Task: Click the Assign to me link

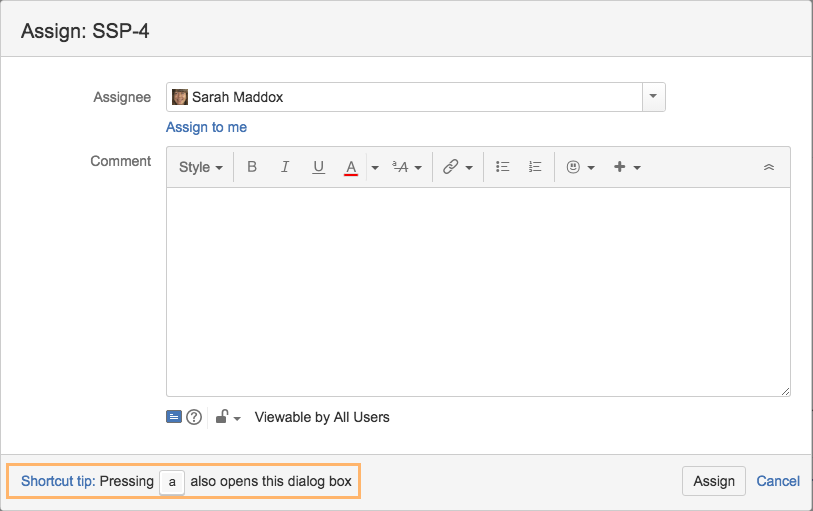Action: (206, 127)
